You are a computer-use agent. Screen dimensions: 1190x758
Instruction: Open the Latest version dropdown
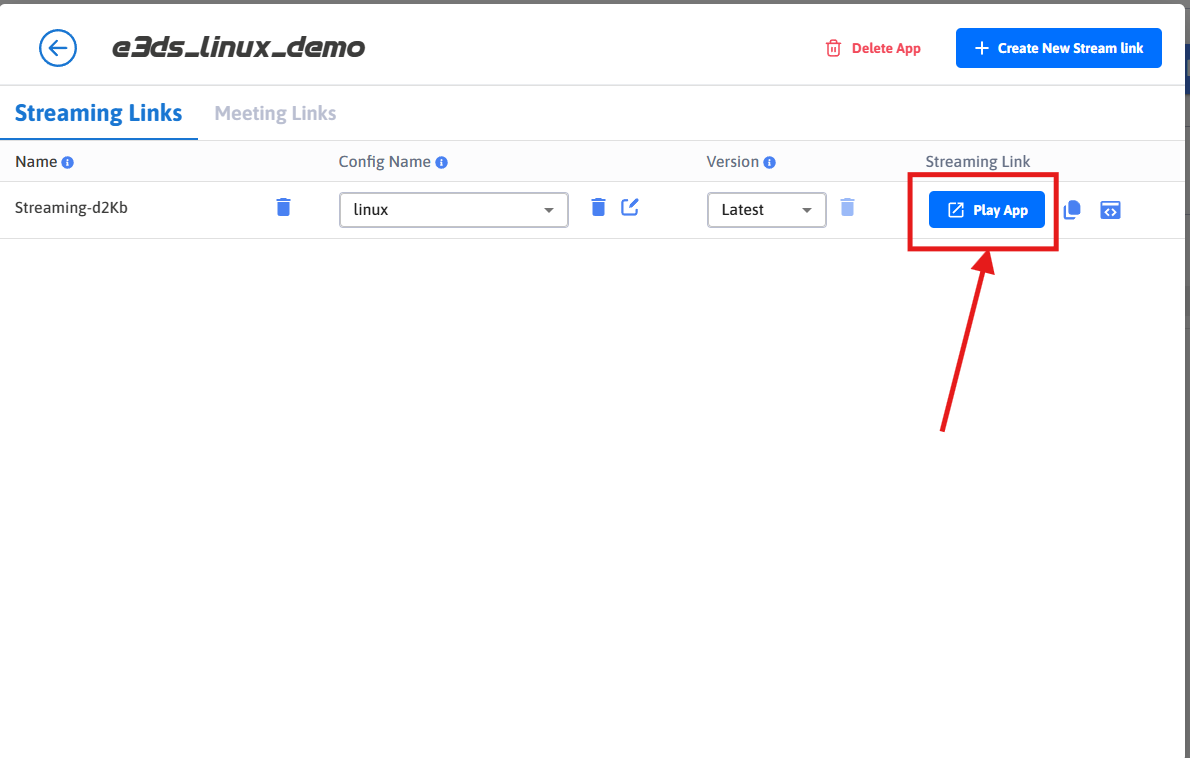point(766,210)
